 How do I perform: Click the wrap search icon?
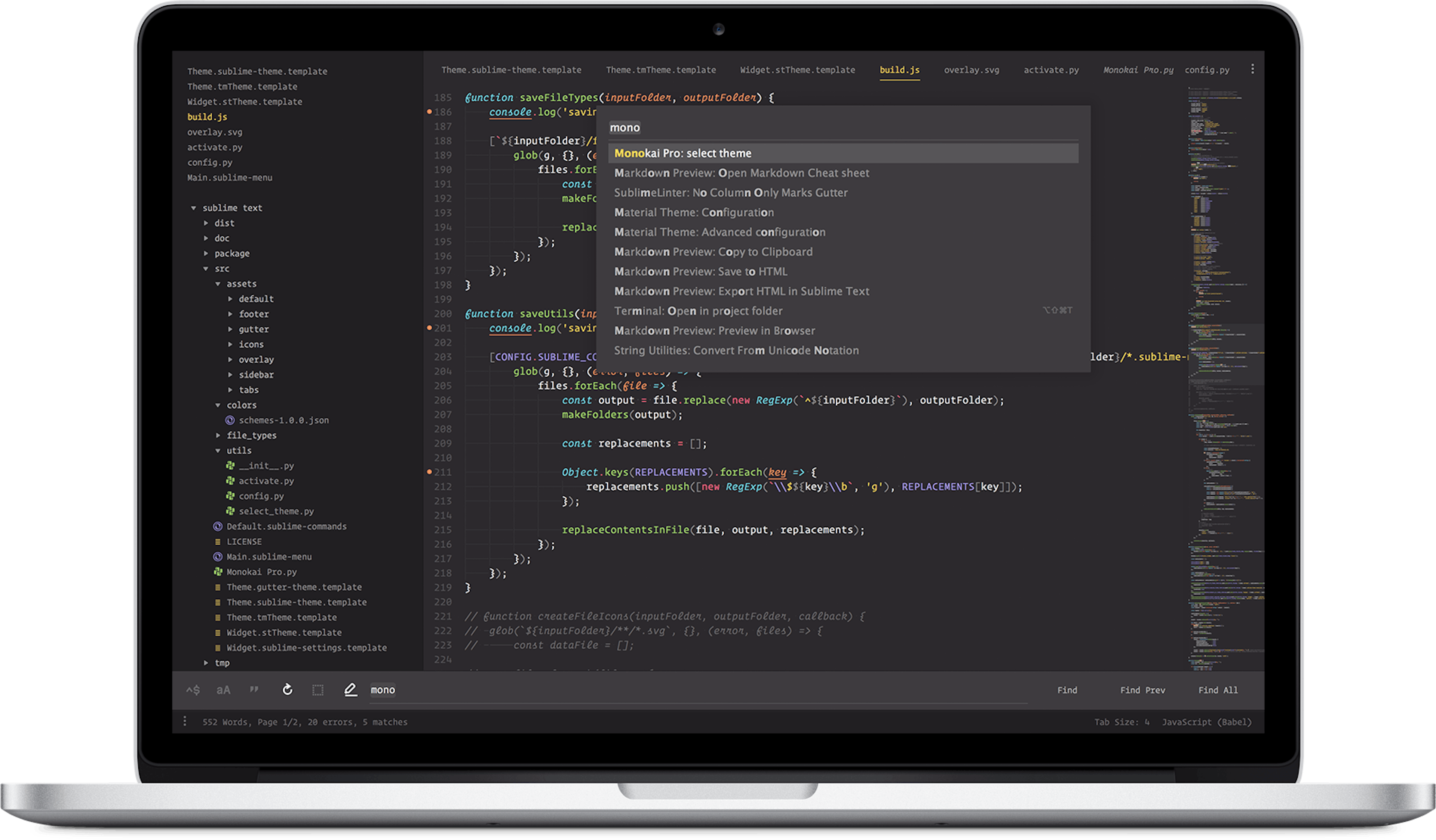click(x=287, y=690)
